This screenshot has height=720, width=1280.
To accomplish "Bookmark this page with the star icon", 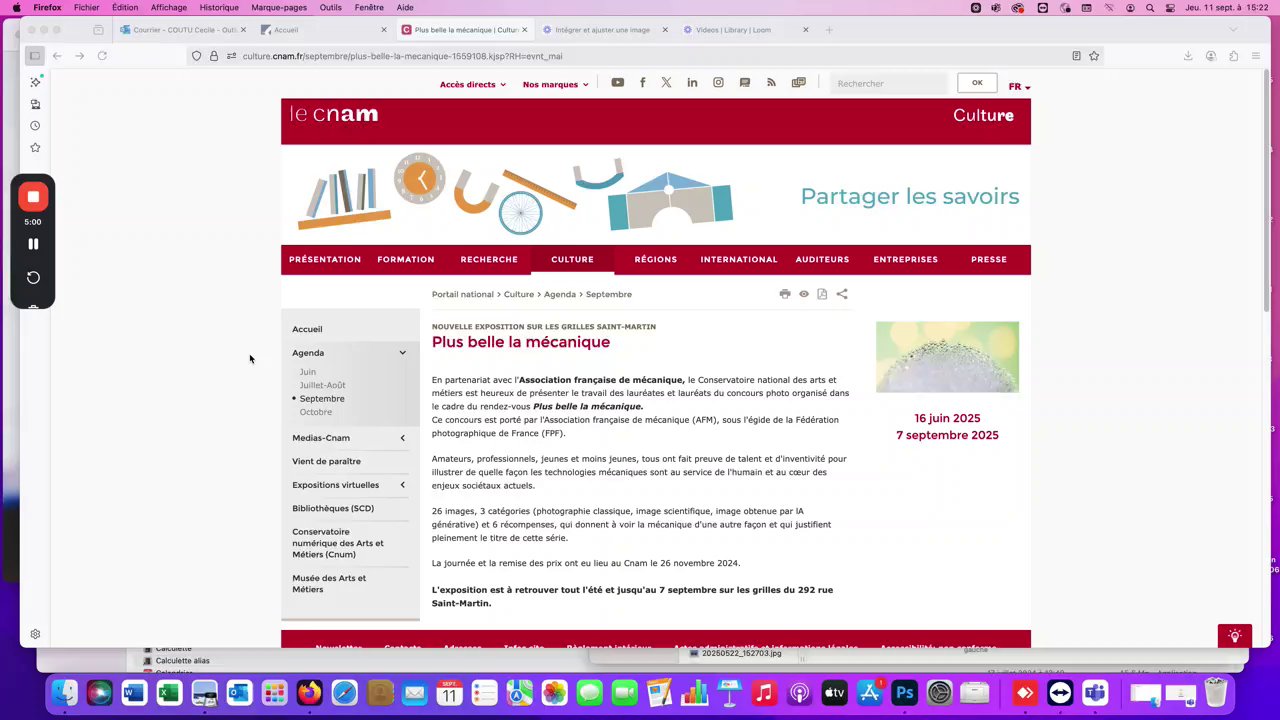I will 1094,56.
